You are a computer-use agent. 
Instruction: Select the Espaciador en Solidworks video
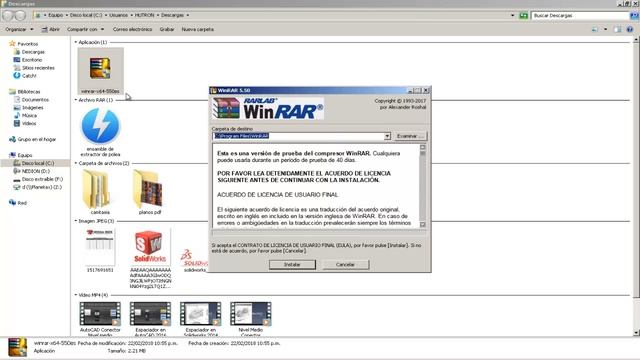200,319
